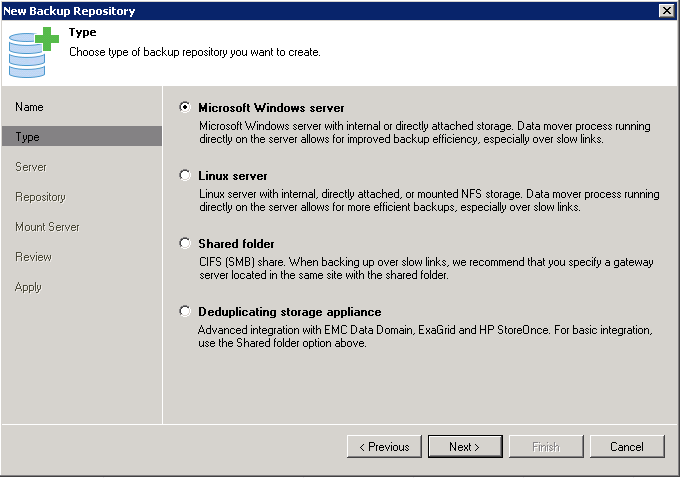Viewport: 680px width, 478px height.
Task: Open the Review step in sidebar
Action: [x=33, y=257]
